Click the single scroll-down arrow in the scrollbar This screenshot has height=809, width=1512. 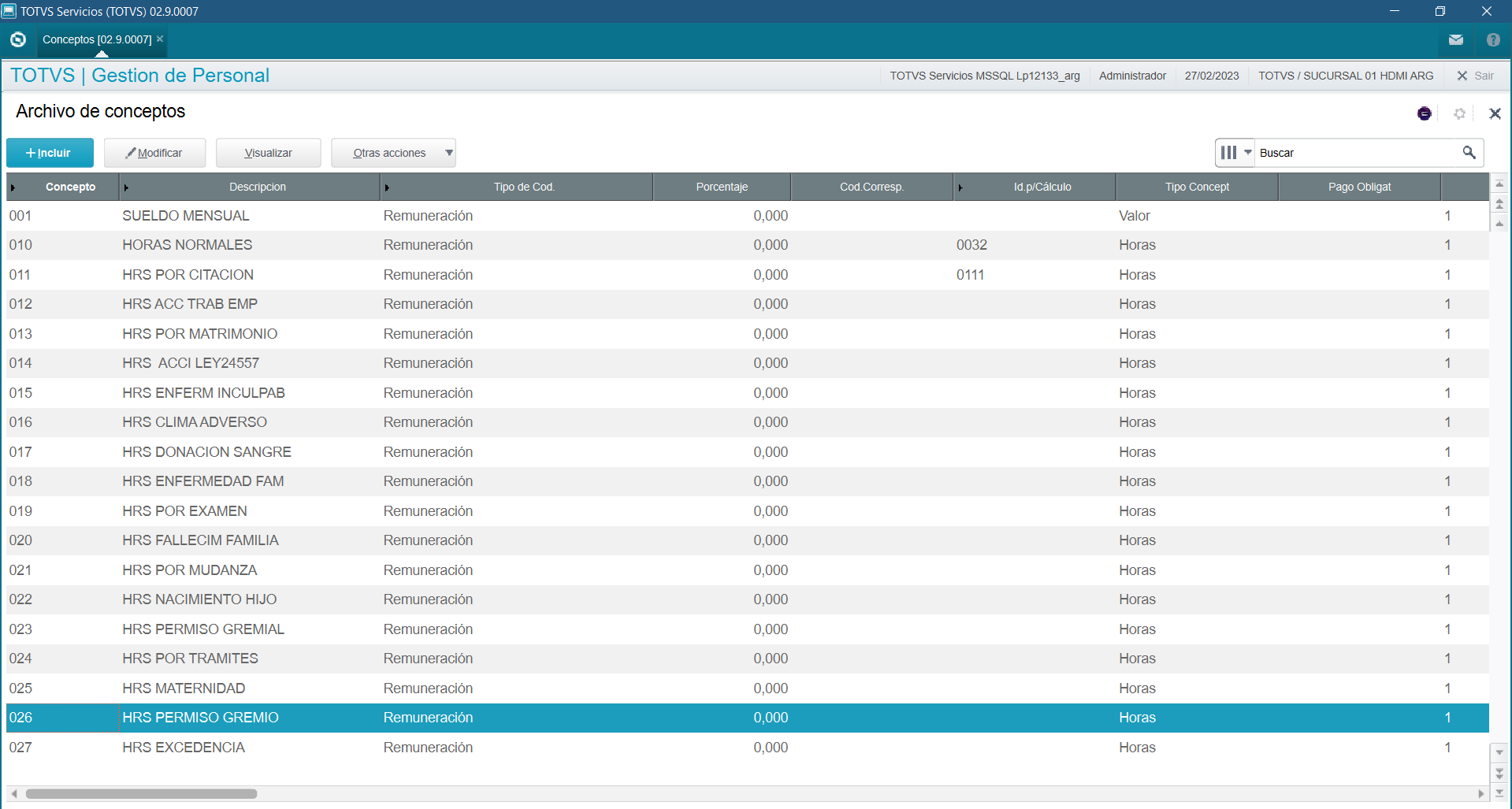(x=1499, y=752)
